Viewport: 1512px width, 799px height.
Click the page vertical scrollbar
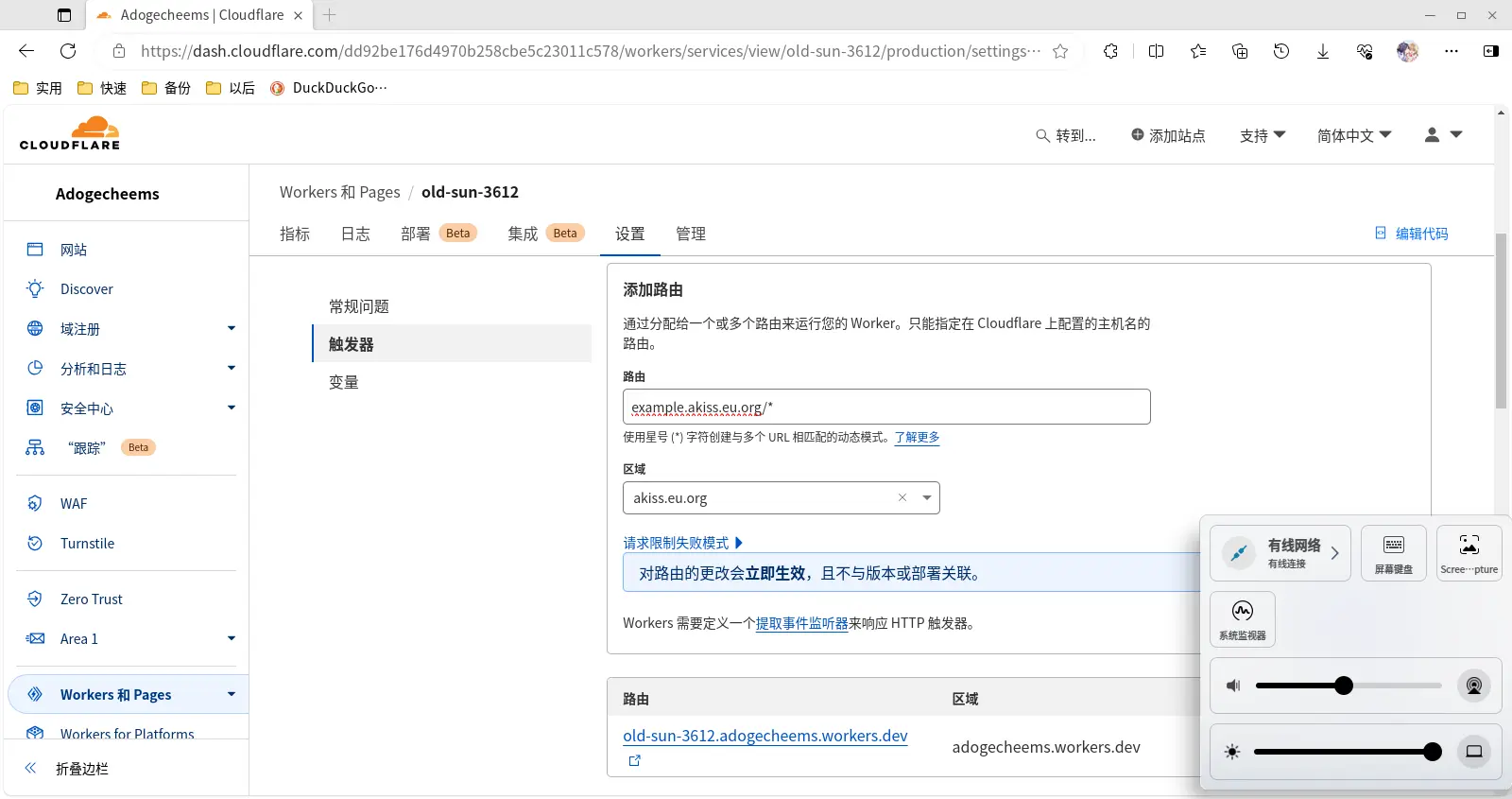(x=1502, y=321)
